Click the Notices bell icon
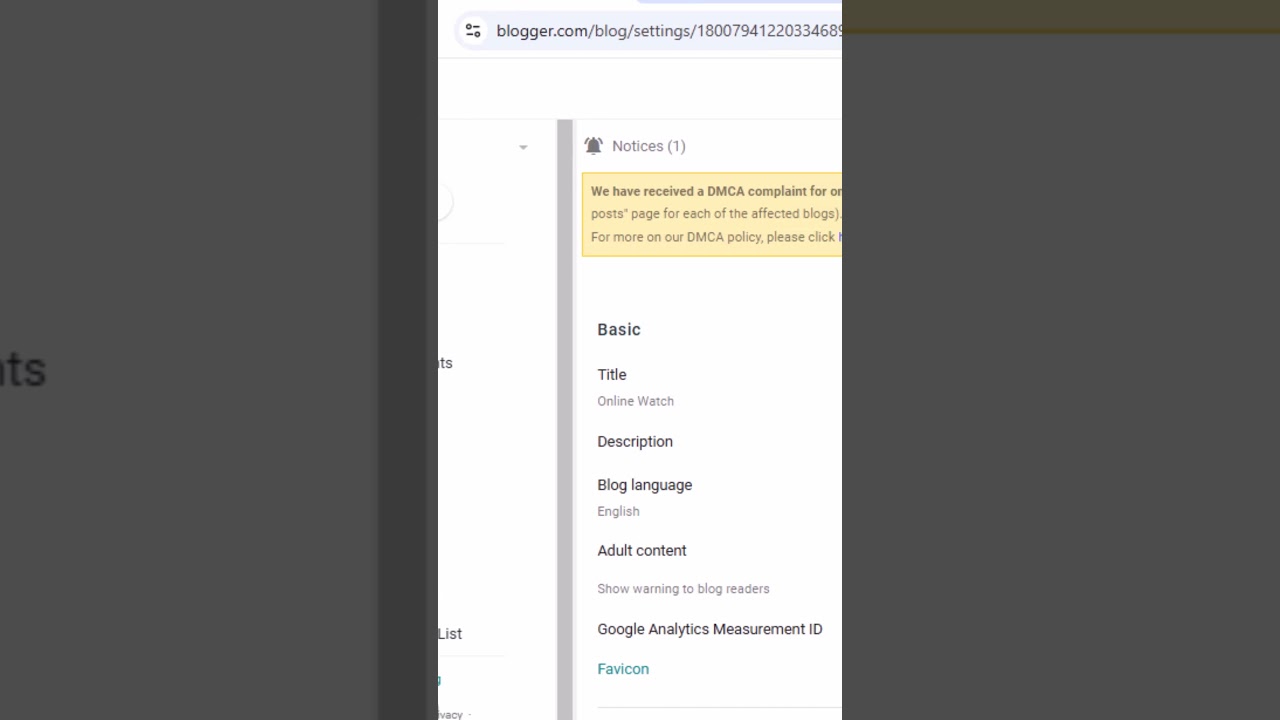The height and width of the screenshot is (720, 1280). pyautogui.click(x=593, y=145)
